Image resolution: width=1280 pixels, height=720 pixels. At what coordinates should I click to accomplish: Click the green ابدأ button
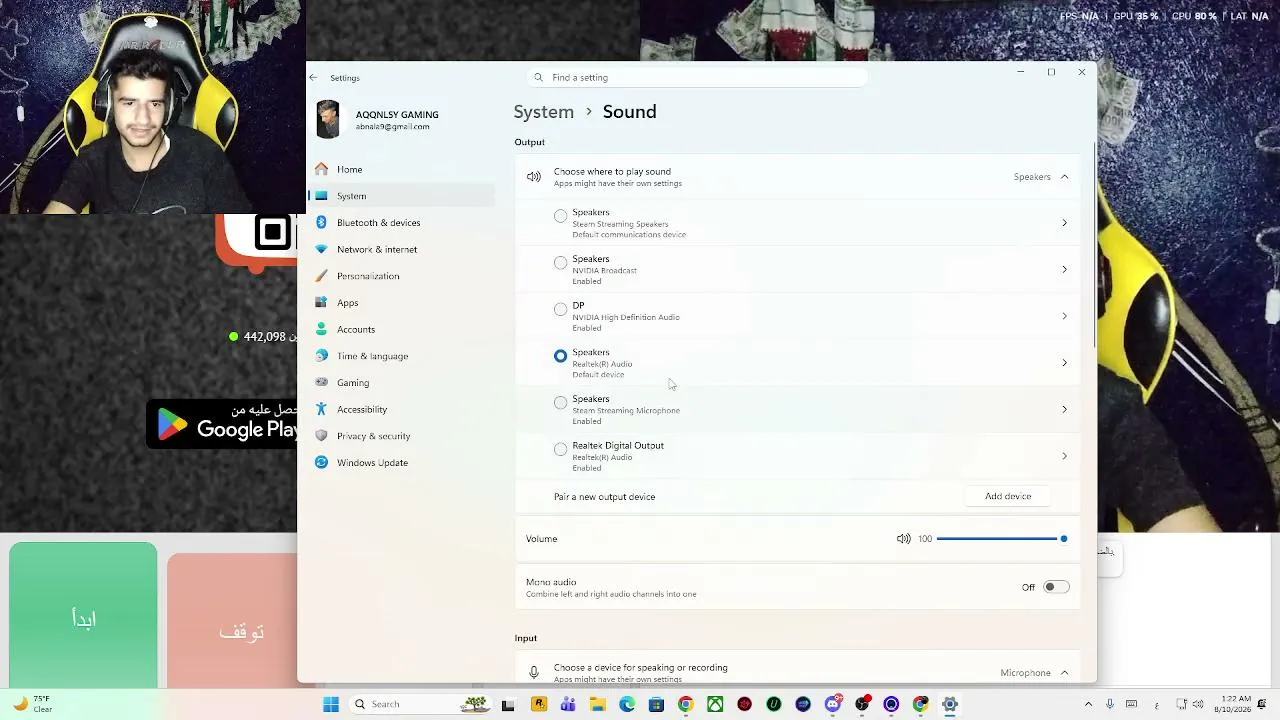[x=83, y=616]
